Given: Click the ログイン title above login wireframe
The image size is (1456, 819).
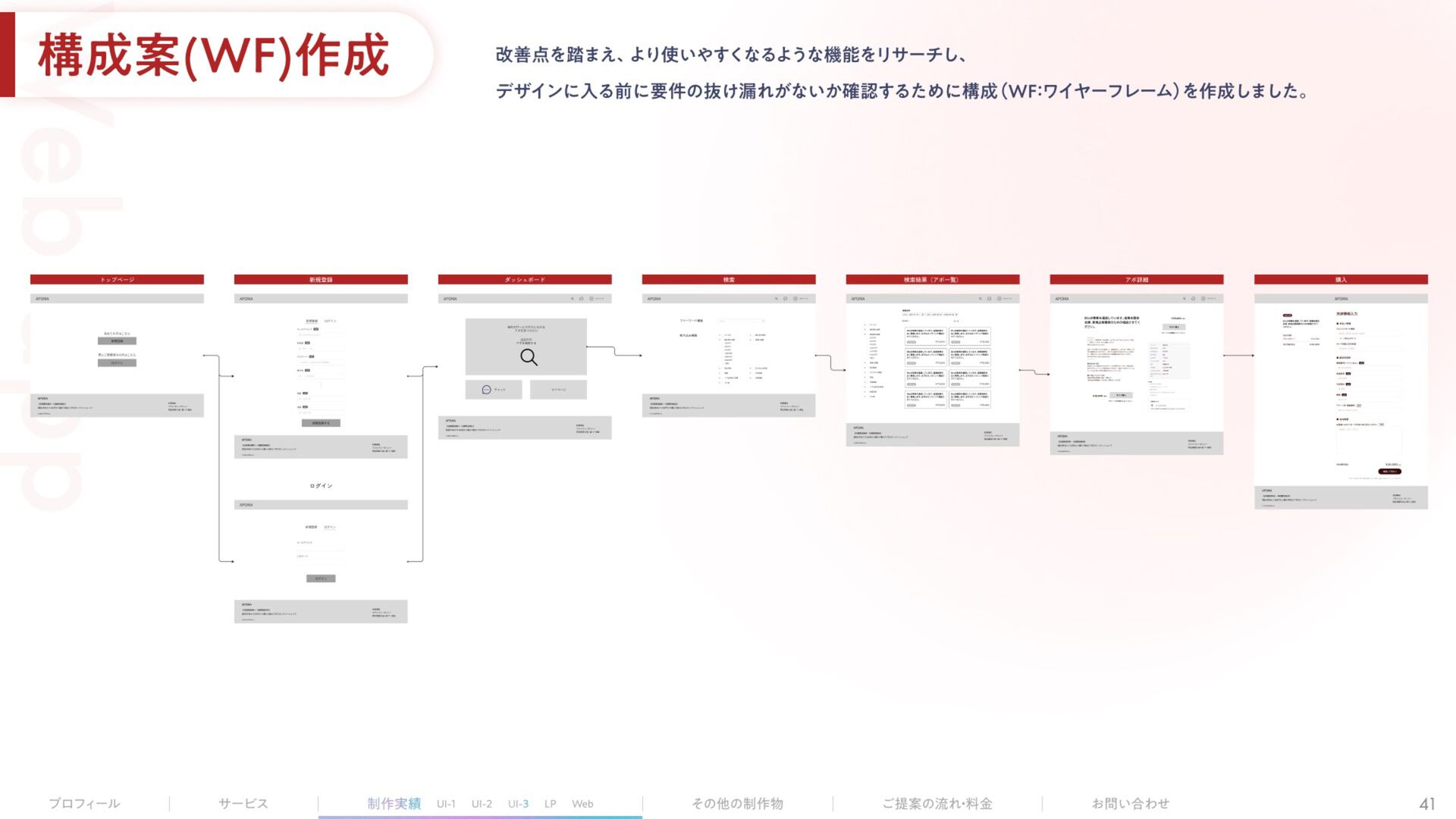Looking at the screenshot, I should pyautogui.click(x=321, y=486).
